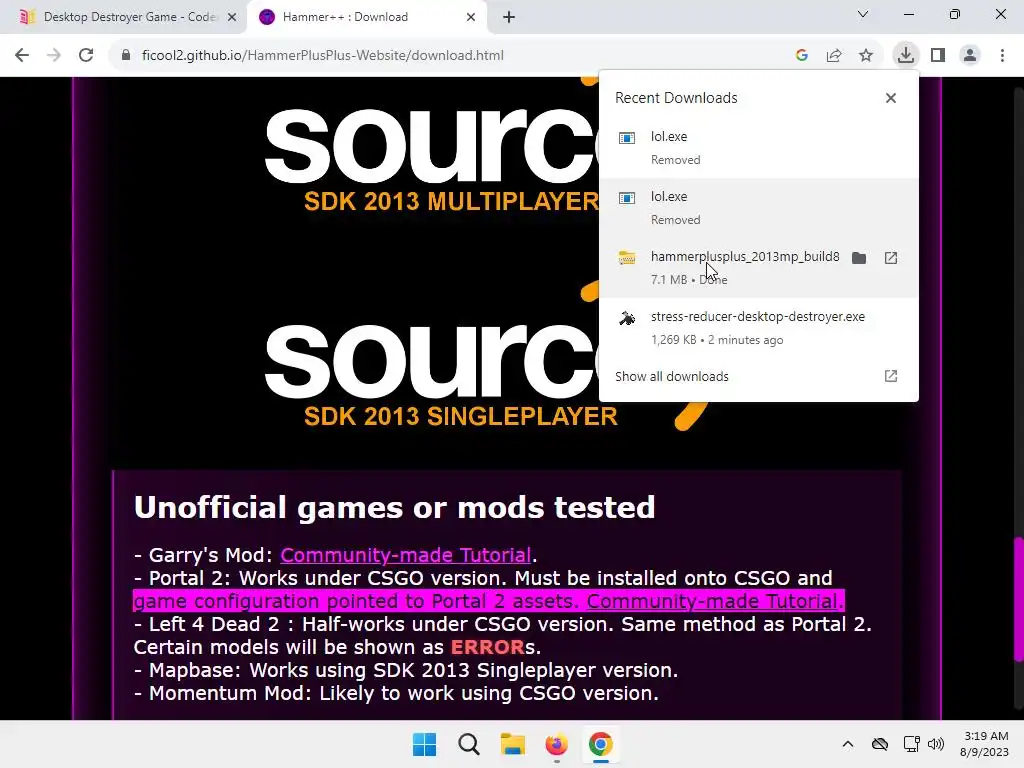This screenshot has width=1024, height=768.
Task: Click the hammerplusplus zip file icon
Action: click(627, 258)
